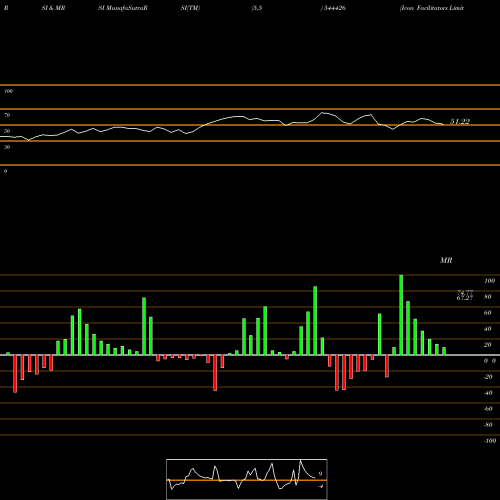This screenshot has height=500, width=500.
Task: Click the '-100' label on the MR axis
Action: (x=490, y=441)
